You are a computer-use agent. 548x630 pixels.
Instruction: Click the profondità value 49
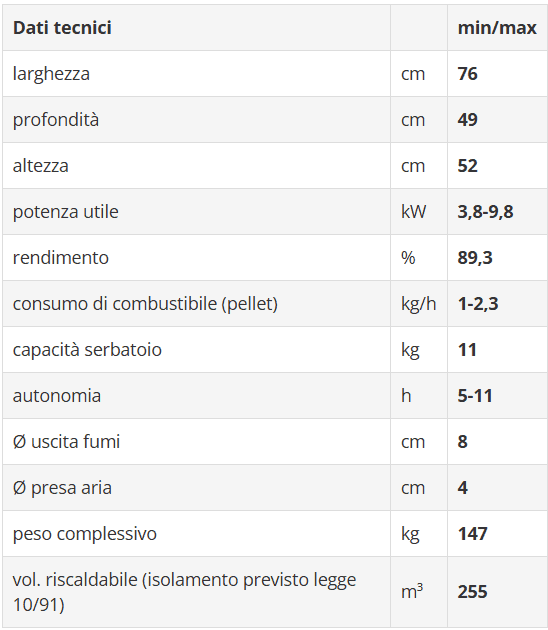coord(467,120)
